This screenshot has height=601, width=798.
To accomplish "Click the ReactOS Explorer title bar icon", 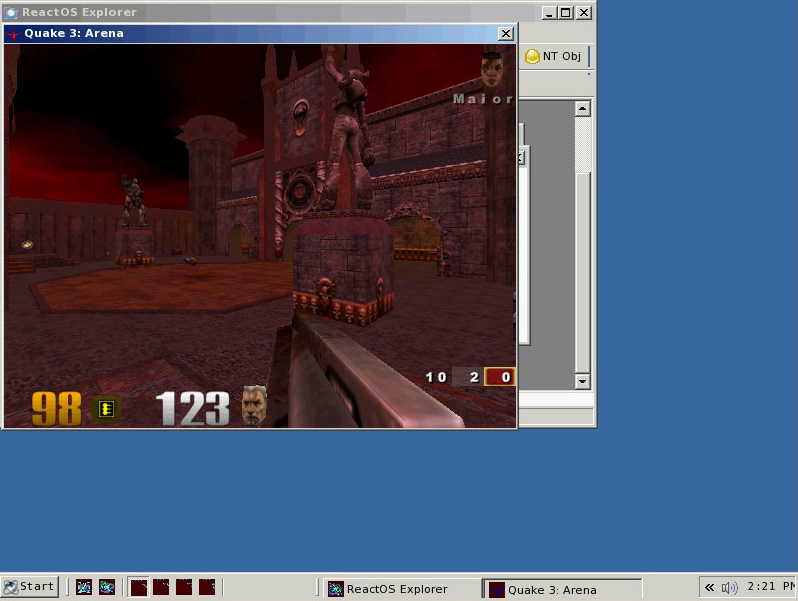I will tap(11, 12).
